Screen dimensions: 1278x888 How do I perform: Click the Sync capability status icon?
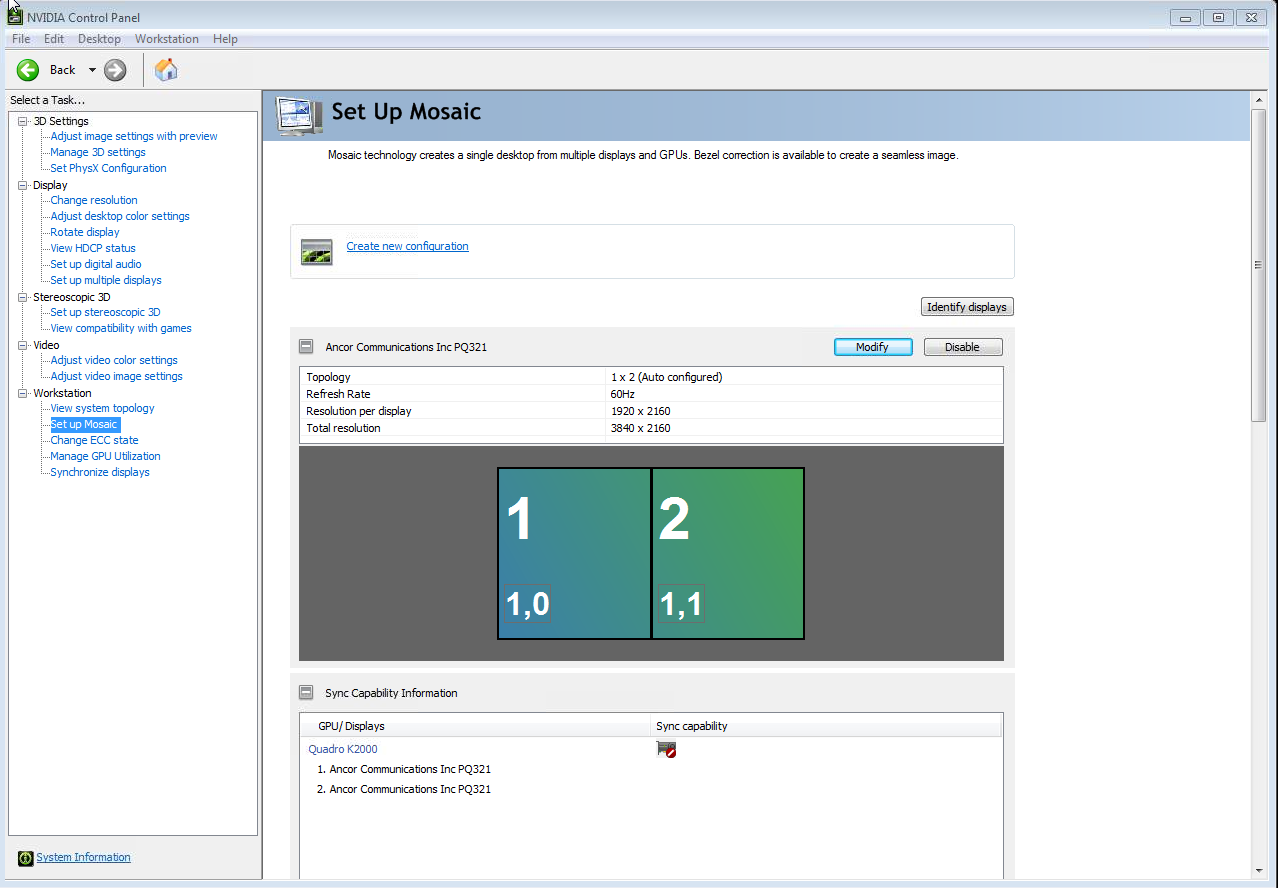666,749
